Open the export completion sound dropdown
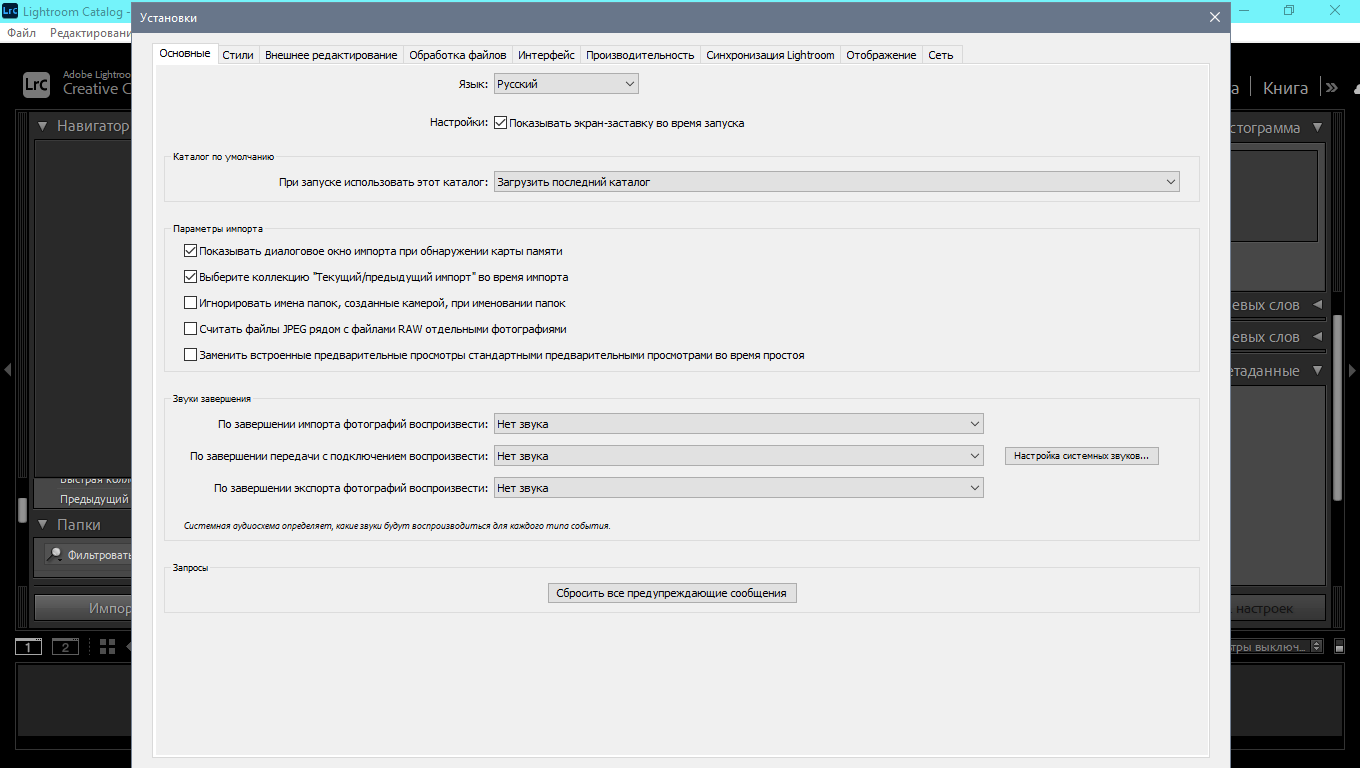This screenshot has width=1360, height=768. click(739, 488)
